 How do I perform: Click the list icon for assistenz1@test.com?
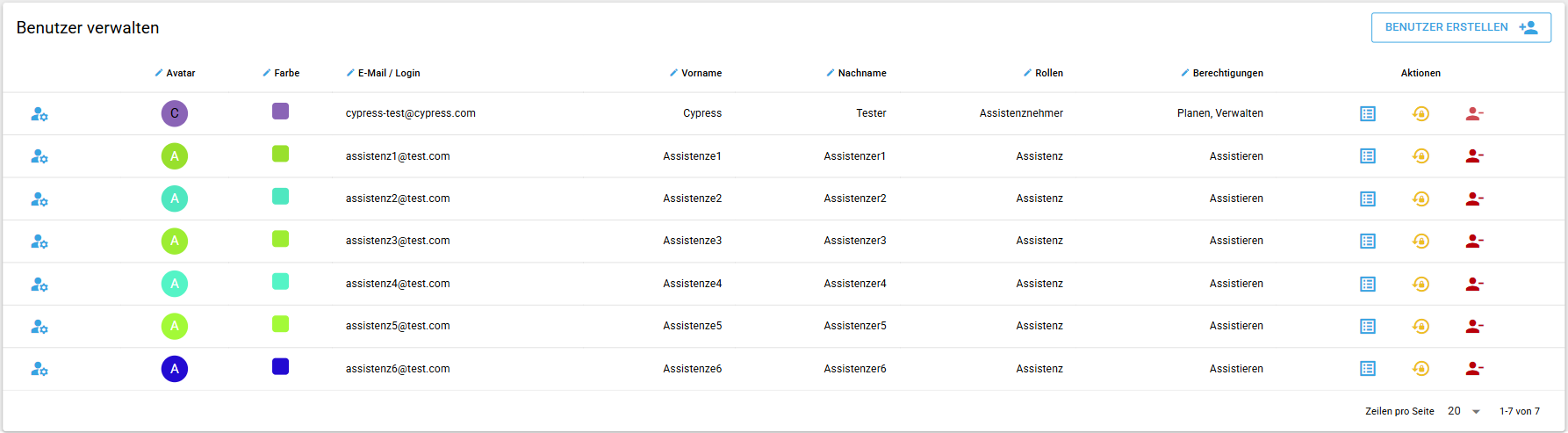(1368, 156)
